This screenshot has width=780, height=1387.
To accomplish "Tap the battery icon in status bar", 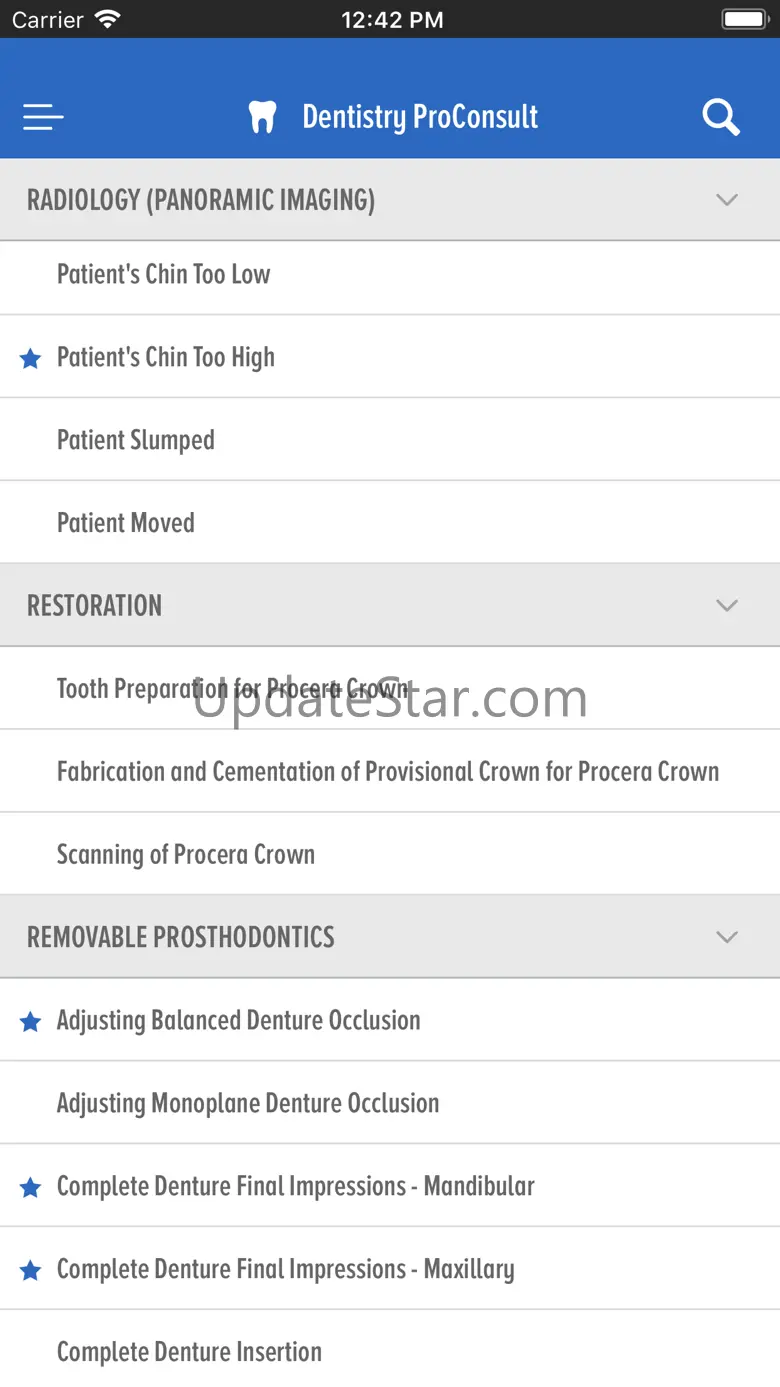I will 743,19.
